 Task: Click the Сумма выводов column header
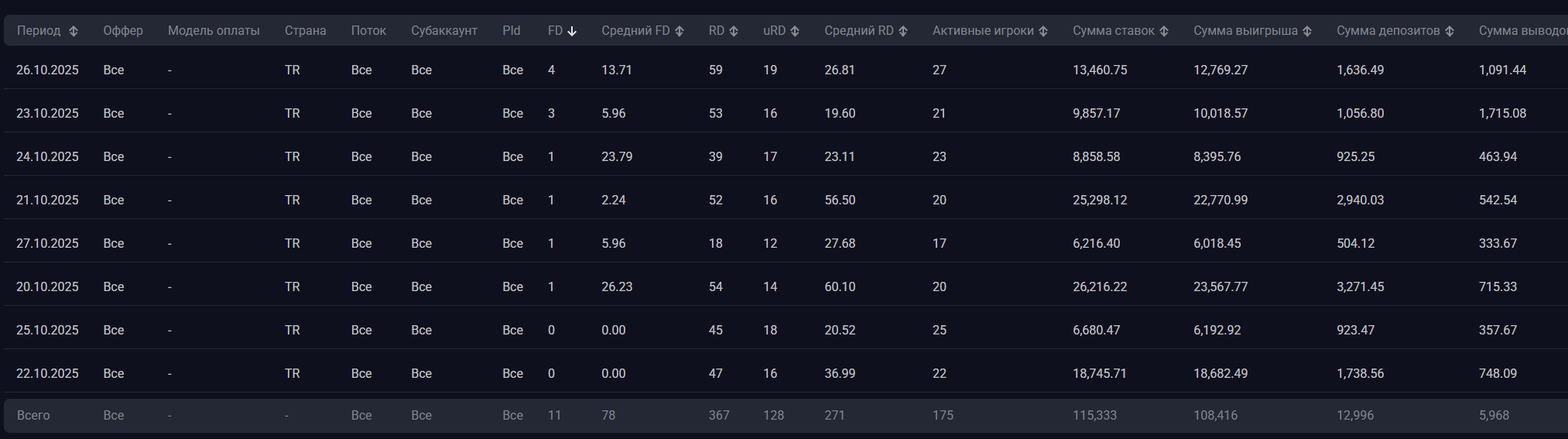coord(1522,31)
